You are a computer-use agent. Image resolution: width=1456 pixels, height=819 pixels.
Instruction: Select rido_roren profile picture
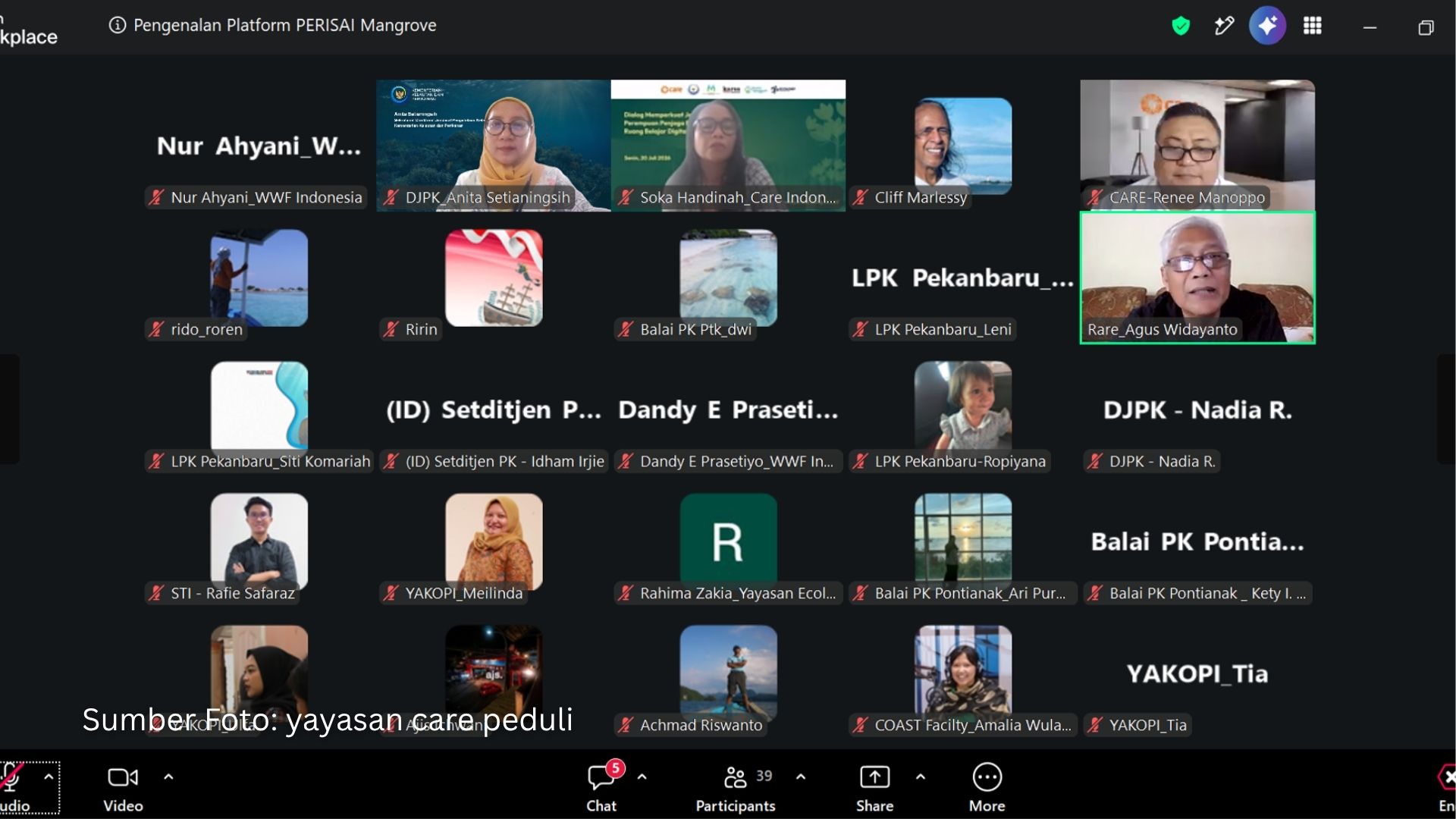(259, 278)
